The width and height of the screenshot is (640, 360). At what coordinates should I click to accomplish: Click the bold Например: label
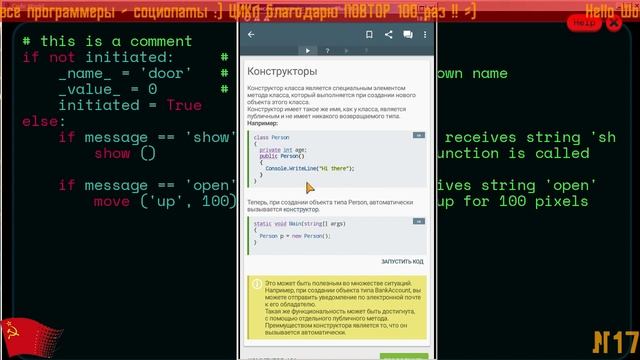tap(262, 123)
